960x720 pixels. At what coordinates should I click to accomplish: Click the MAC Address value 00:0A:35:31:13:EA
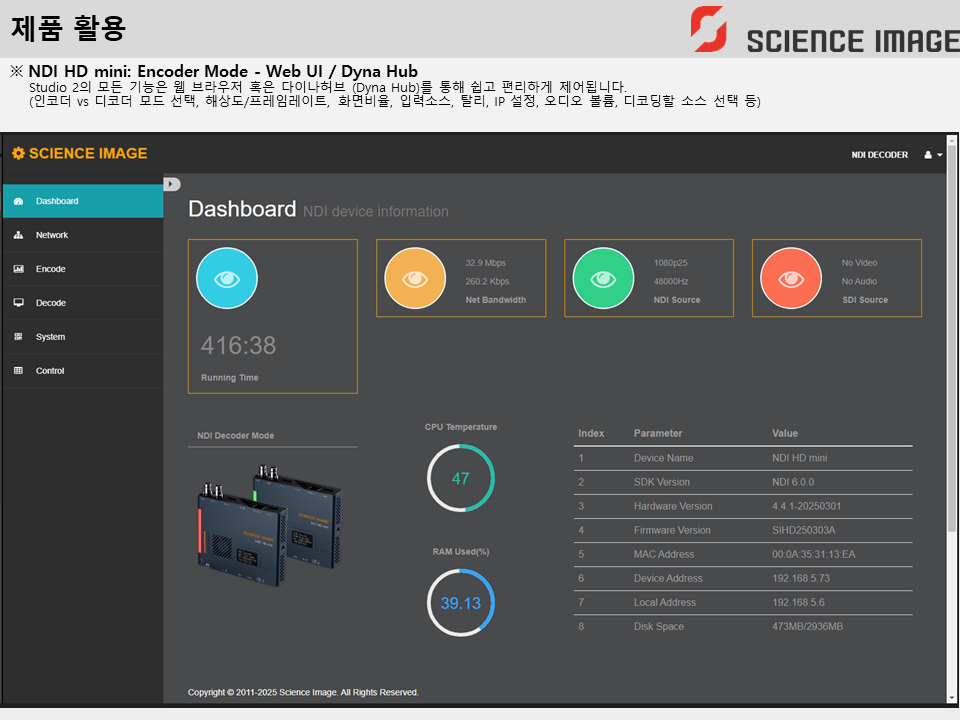pyautogui.click(x=814, y=554)
